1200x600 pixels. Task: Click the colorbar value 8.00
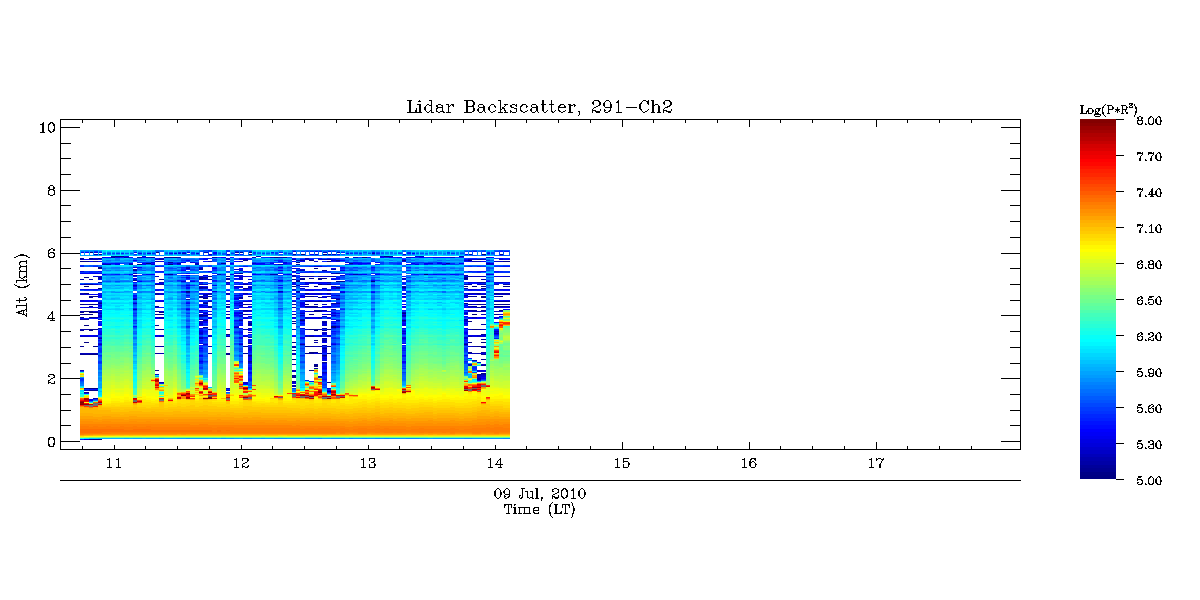[x=1150, y=121]
